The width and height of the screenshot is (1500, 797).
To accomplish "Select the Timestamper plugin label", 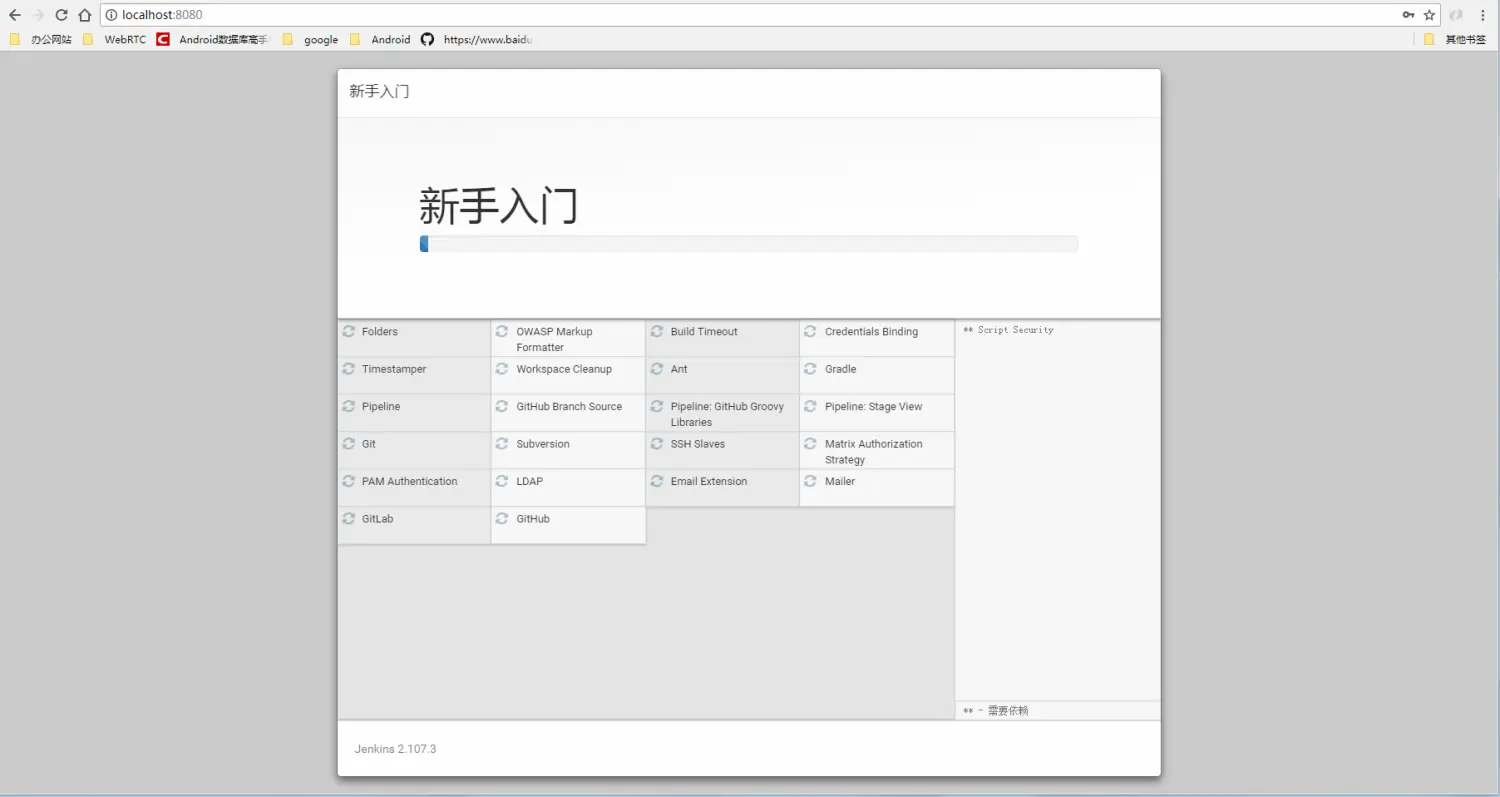I will tap(394, 370).
